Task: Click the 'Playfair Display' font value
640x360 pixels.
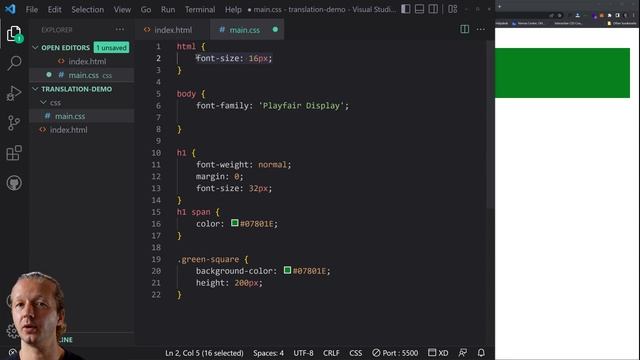Action: (x=302, y=105)
